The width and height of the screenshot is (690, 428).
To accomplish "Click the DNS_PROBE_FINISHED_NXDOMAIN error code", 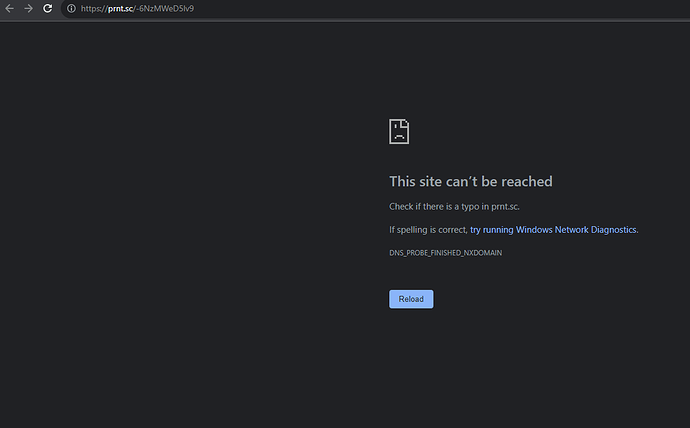I will [445, 253].
